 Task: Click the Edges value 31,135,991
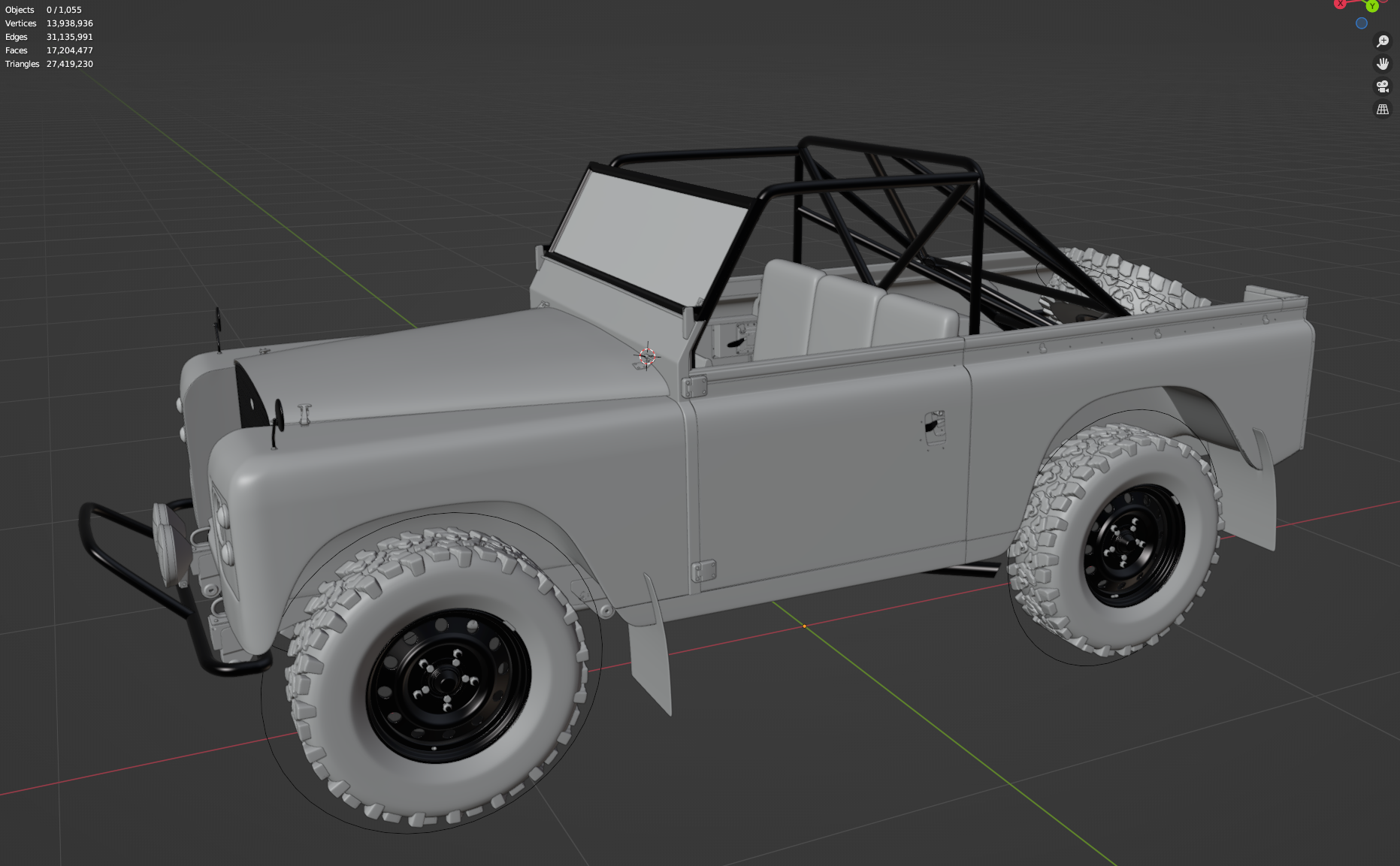pyautogui.click(x=70, y=37)
